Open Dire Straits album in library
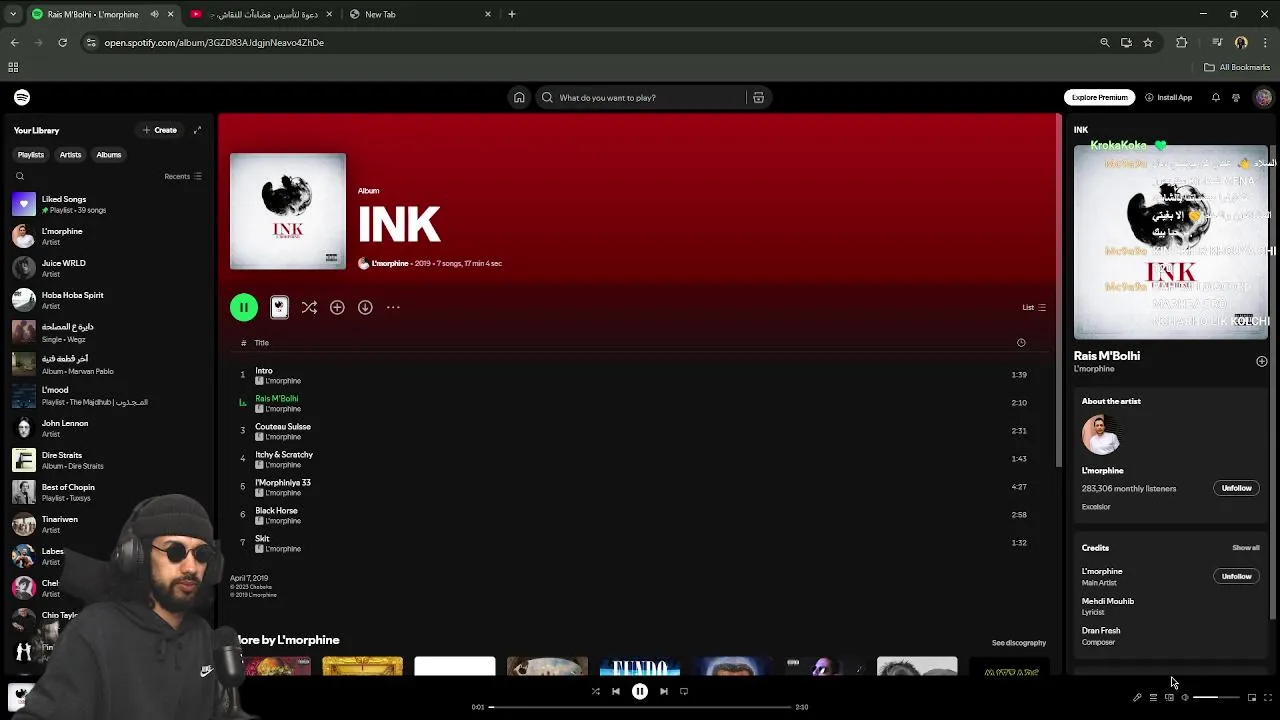The height and width of the screenshot is (720, 1280). click(108, 460)
